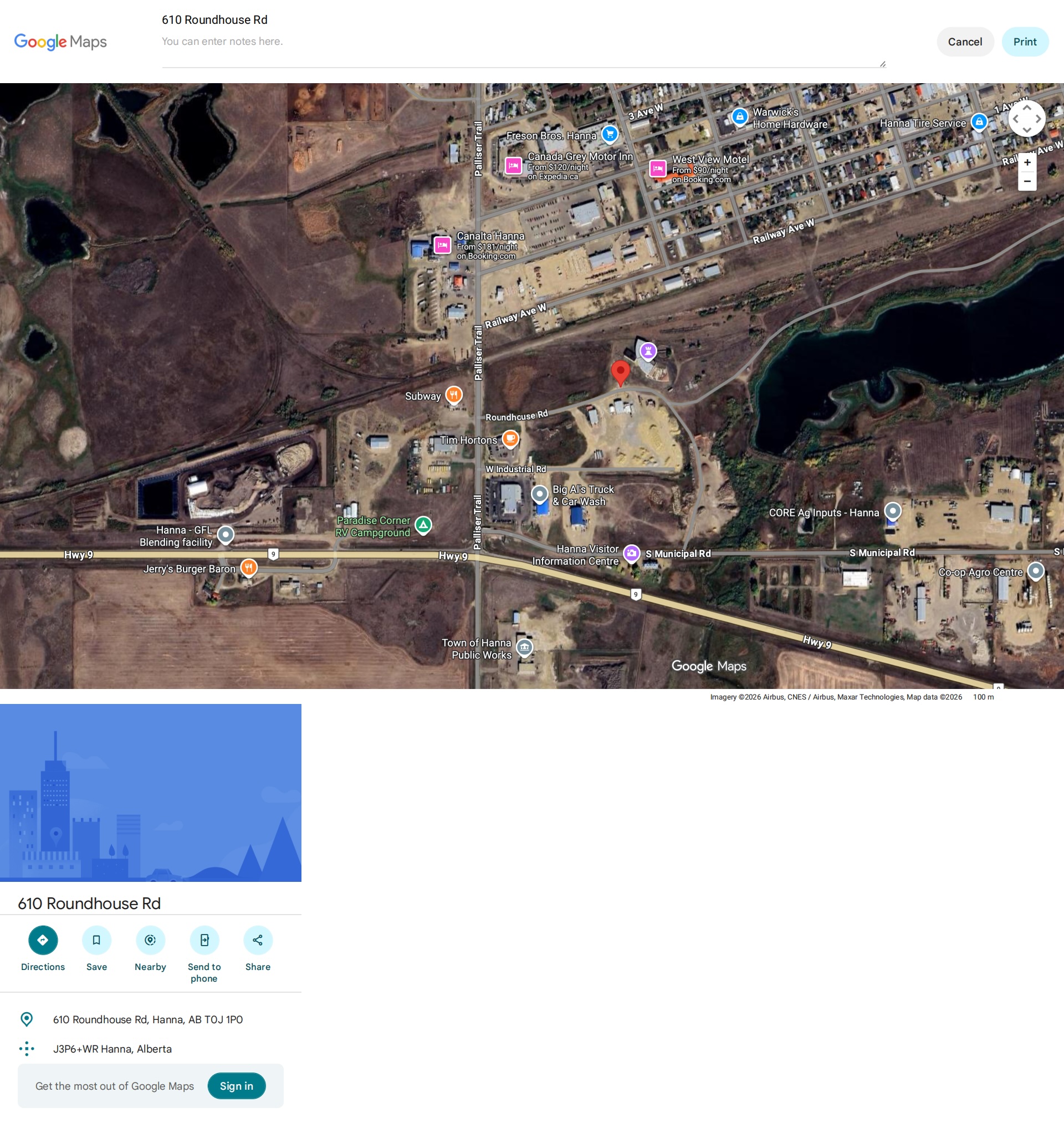Click the 610 Roundhouse Rd place title heading
This screenshot has width=1064, height=1123.
(x=89, y=903)
